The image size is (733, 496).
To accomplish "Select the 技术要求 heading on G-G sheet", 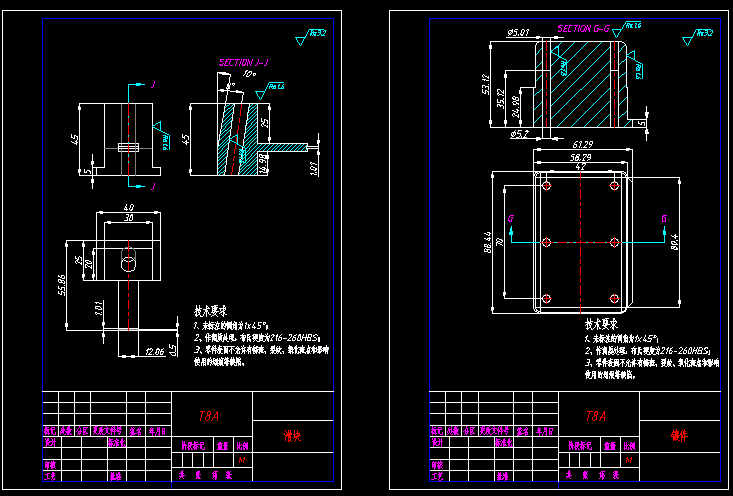I will click(601, 324).
